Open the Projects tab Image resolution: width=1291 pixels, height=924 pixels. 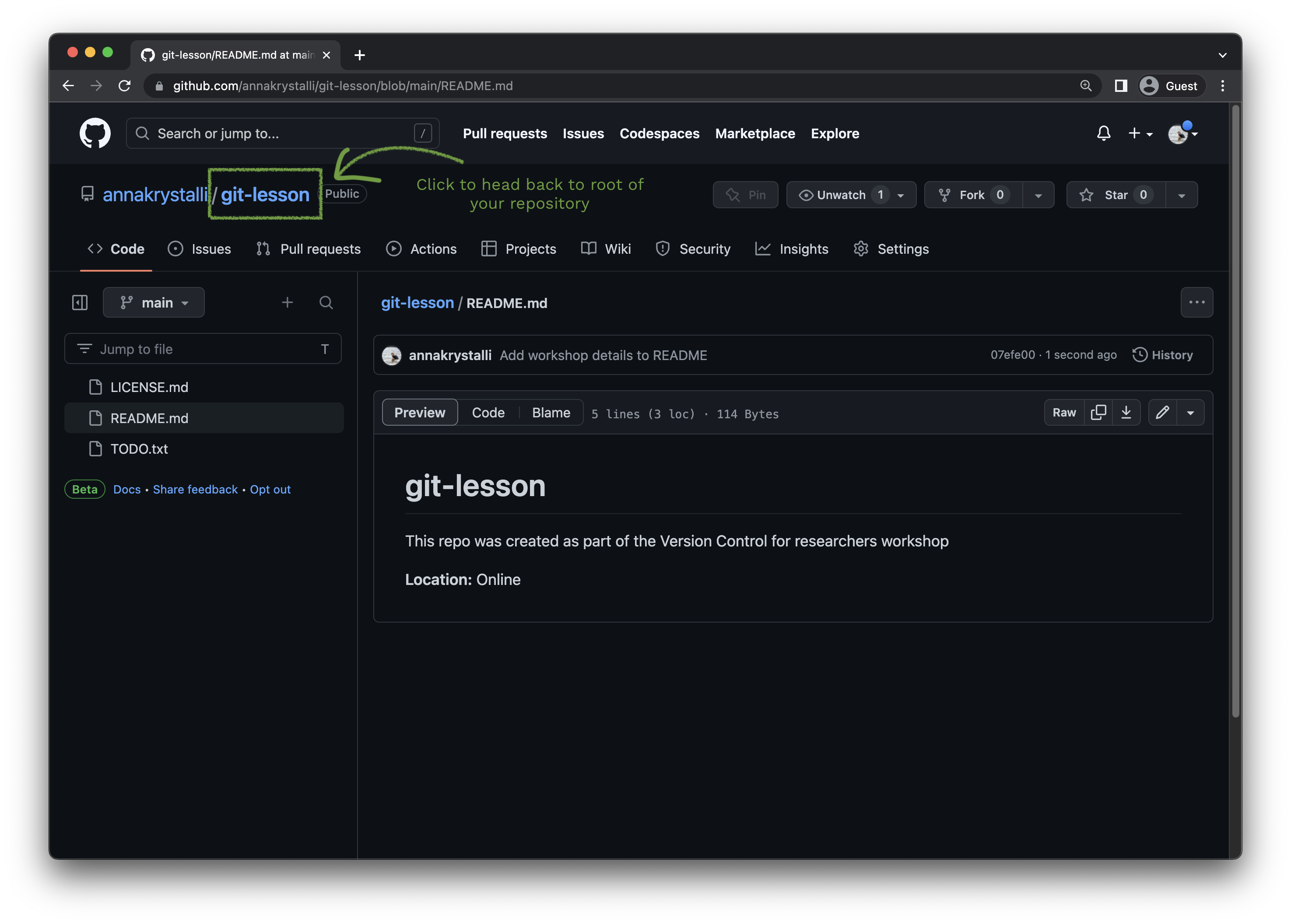pyautogui.click(x=518, y=248)
